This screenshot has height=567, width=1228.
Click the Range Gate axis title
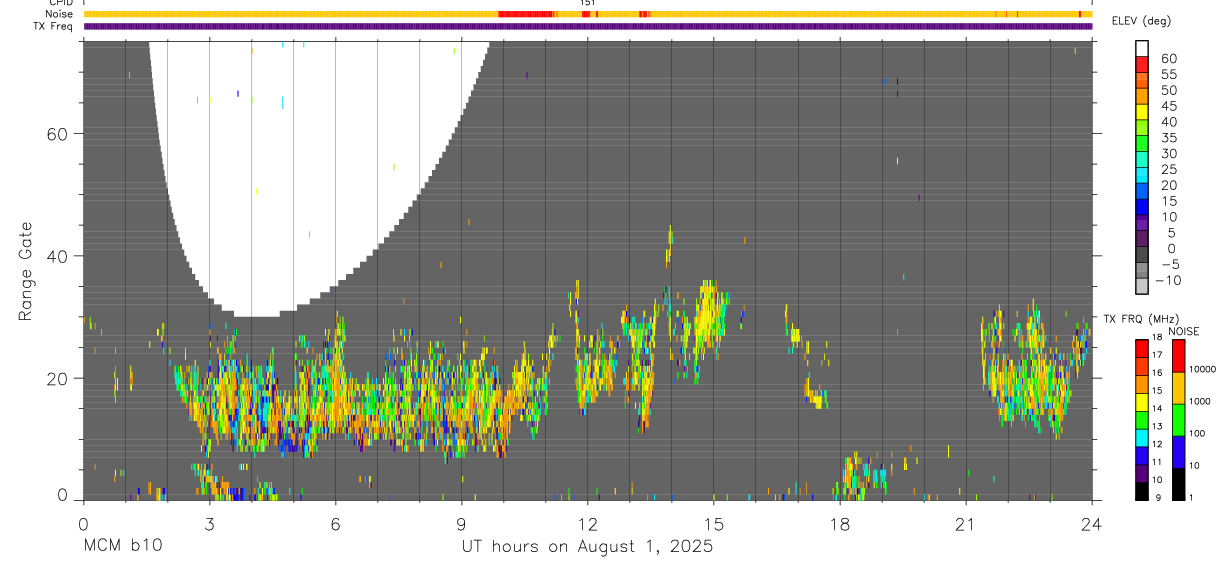click(x=27, y=271)
